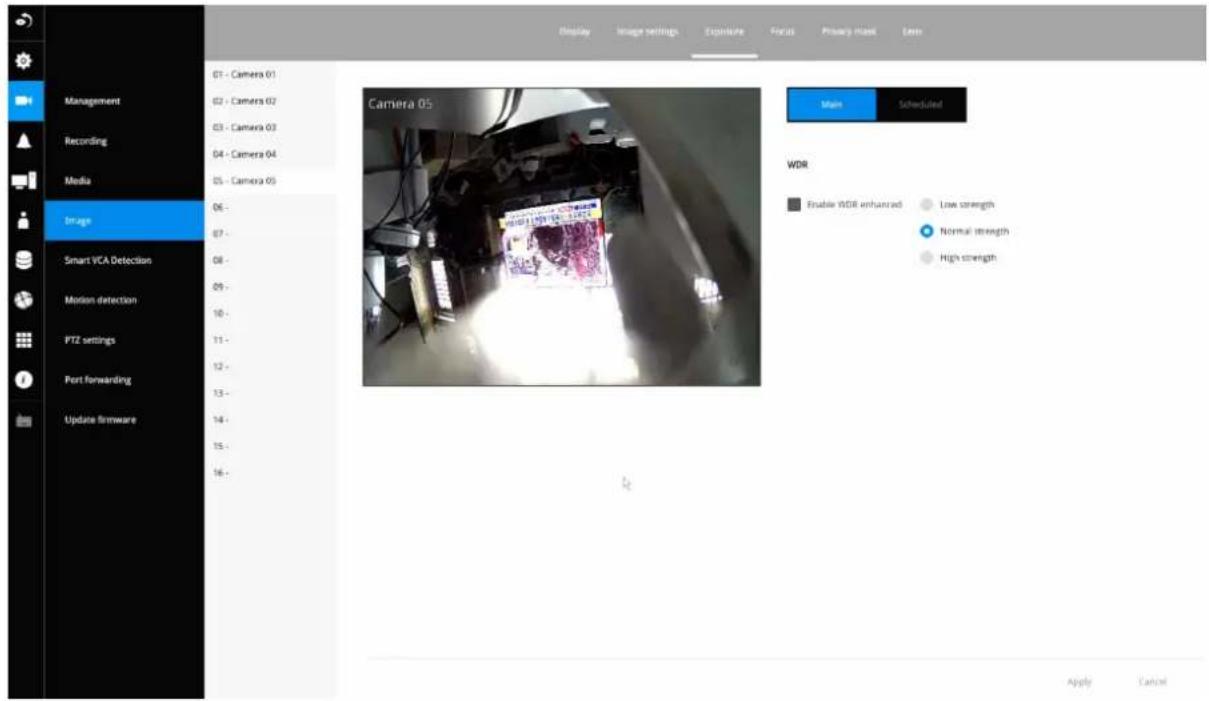1209x701 pixels.
Task: Switch to the Lens tab
Action: click(x=911, y=32)
